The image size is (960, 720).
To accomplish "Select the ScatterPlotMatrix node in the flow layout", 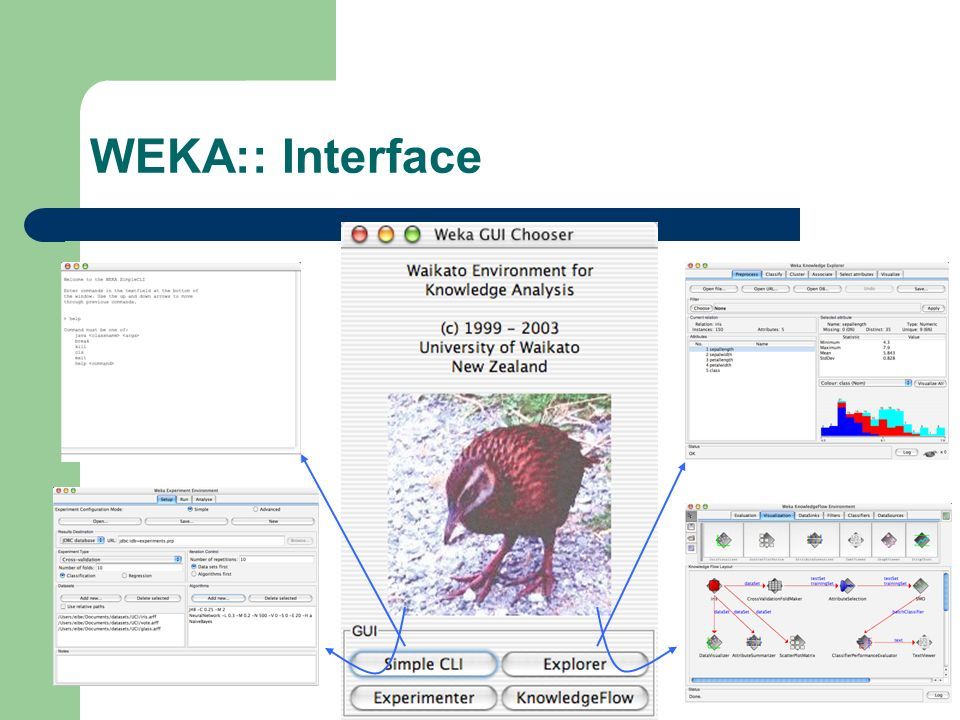I will point(797,642).
